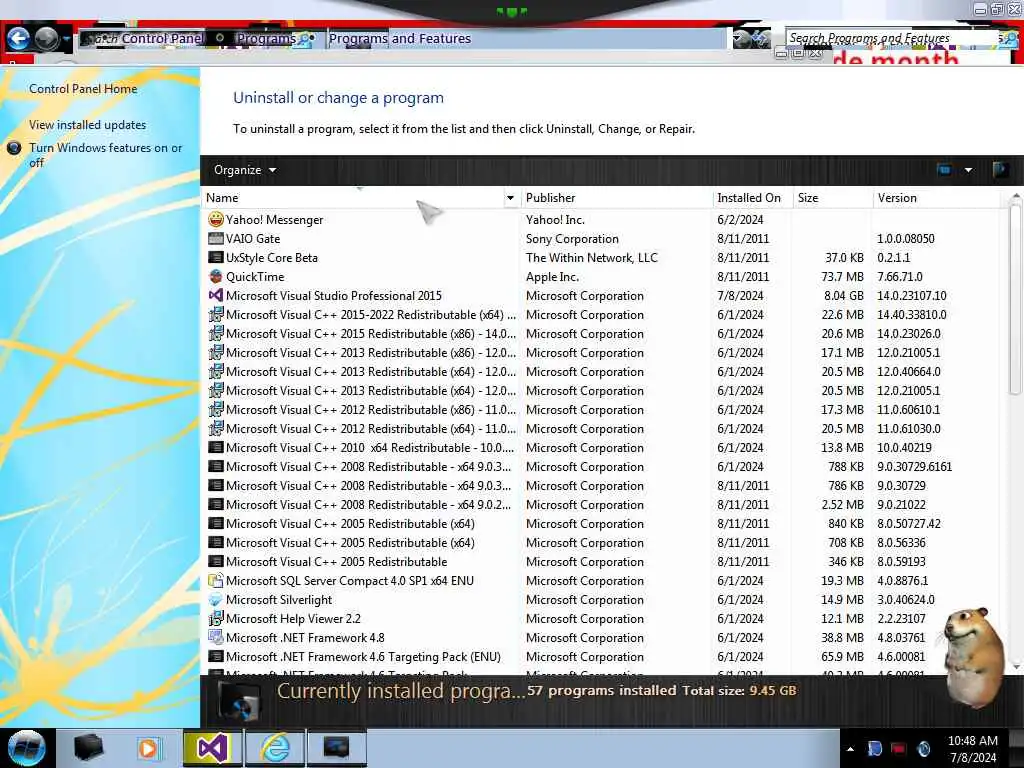
Task: Select the SQL Server Compact 4.0 icon
Action: (216, 581)
